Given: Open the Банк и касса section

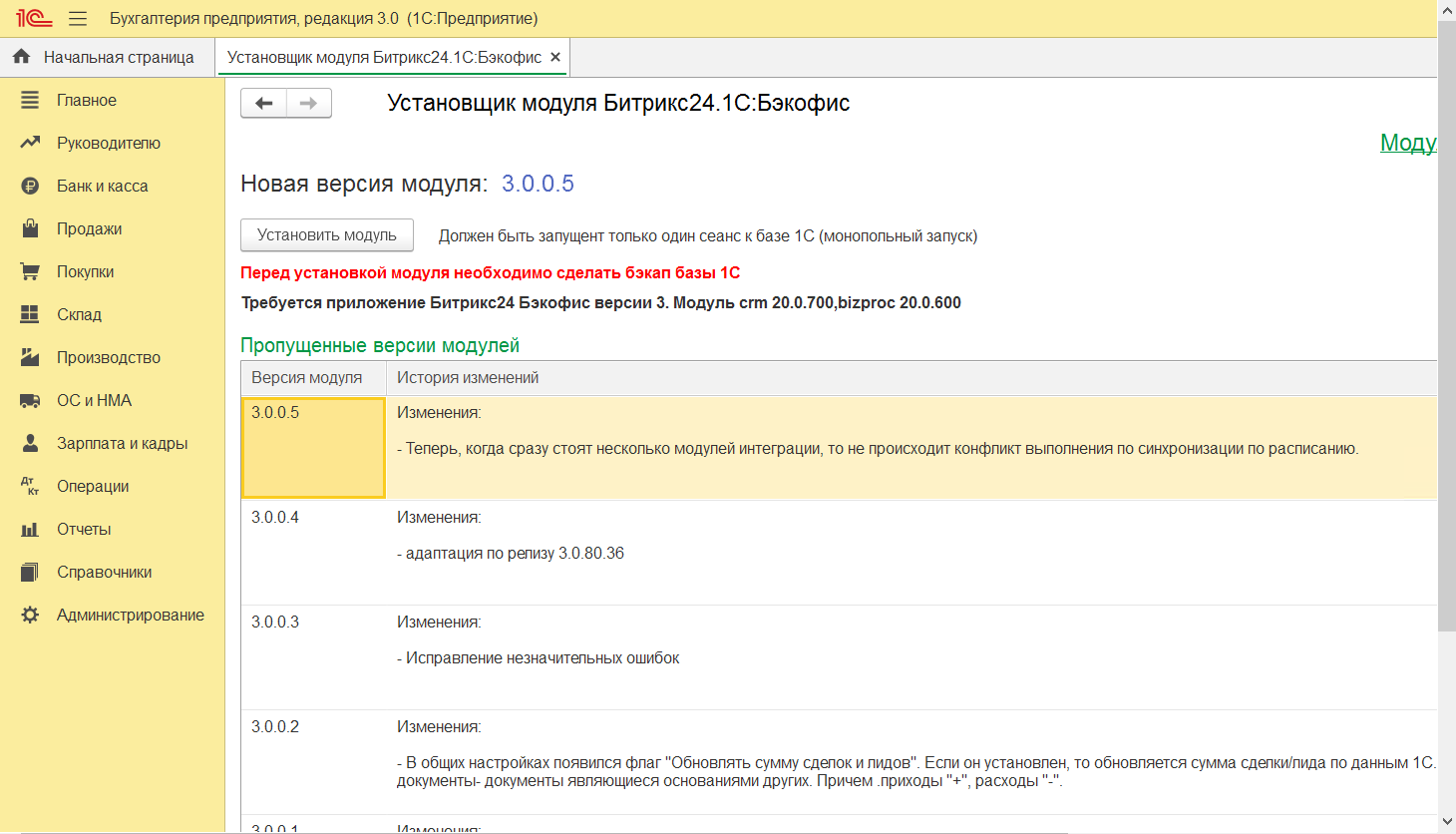Looking at the screenshot, I should coord(103,186).
